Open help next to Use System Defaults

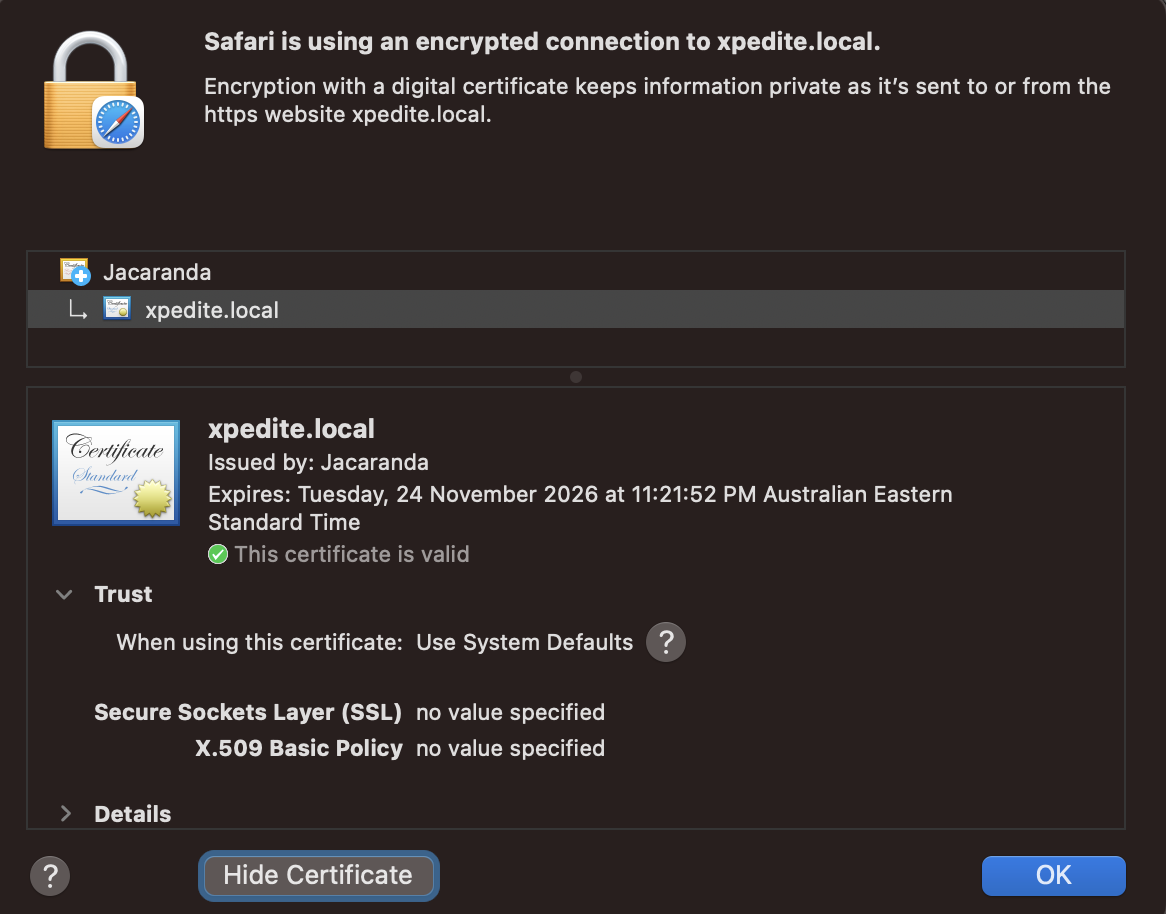tap(666, 642)
